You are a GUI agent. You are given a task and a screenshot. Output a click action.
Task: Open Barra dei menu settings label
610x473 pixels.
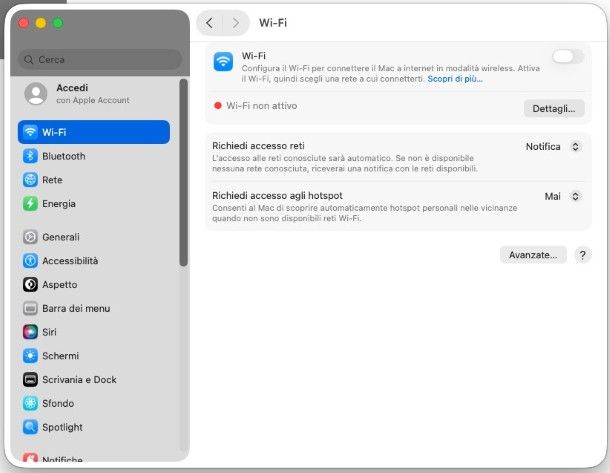pyautogui.click(x=76, y=308)
